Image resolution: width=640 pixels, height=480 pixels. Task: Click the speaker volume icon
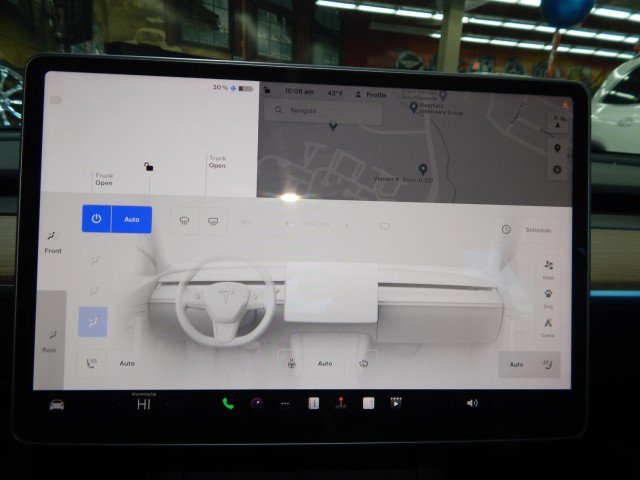[472, 403]
